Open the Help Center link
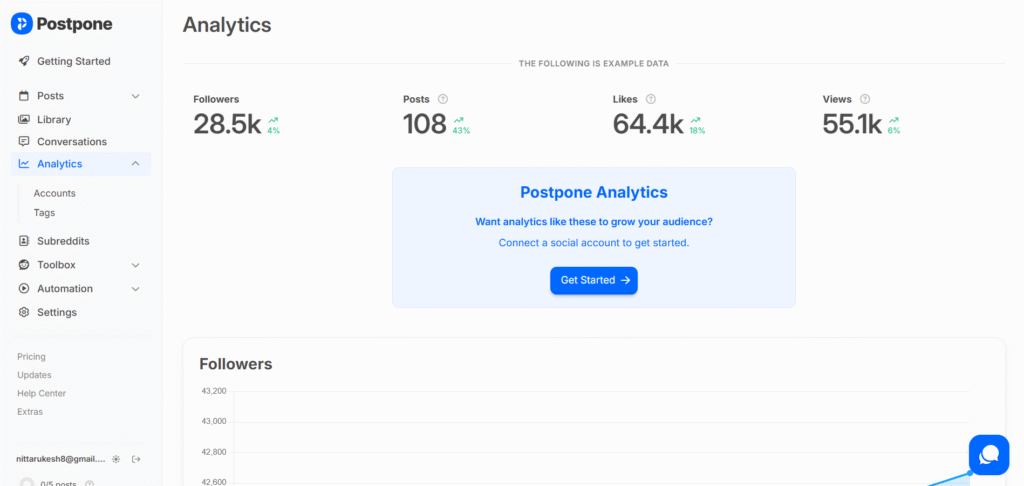 click(42, 393)
